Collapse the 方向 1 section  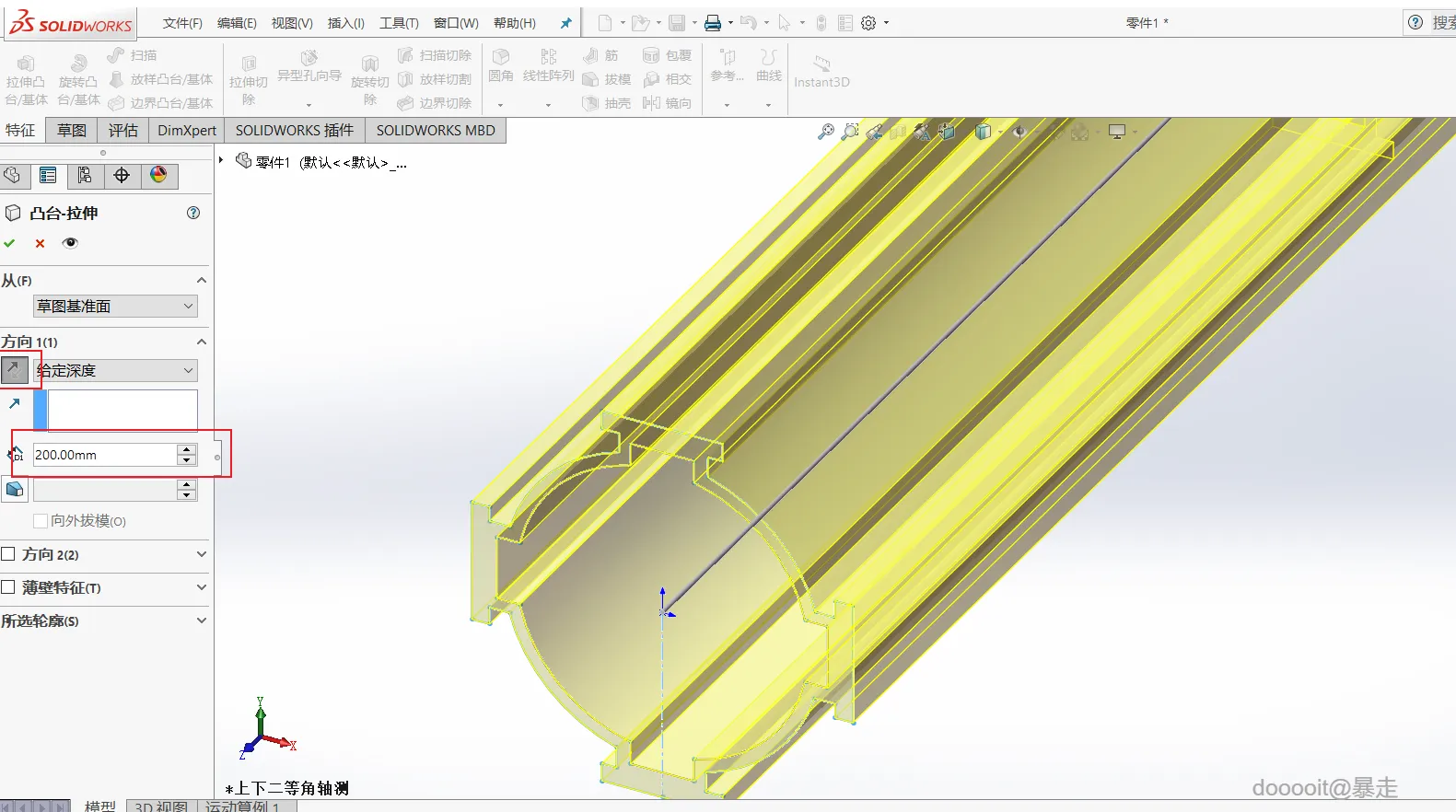point(202,342)
